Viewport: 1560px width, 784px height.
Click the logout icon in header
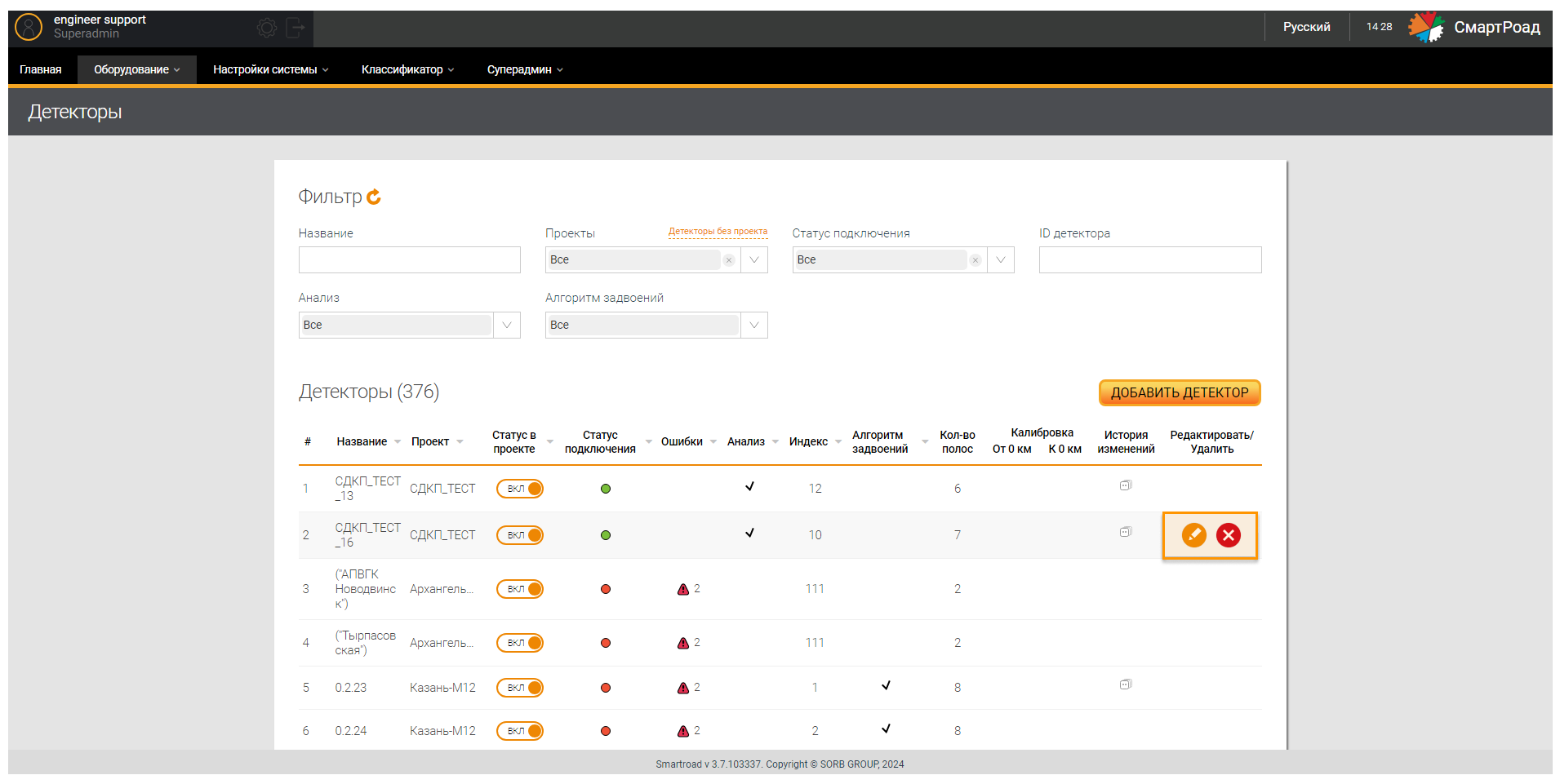pyautogui.click(x=296, y=29)
